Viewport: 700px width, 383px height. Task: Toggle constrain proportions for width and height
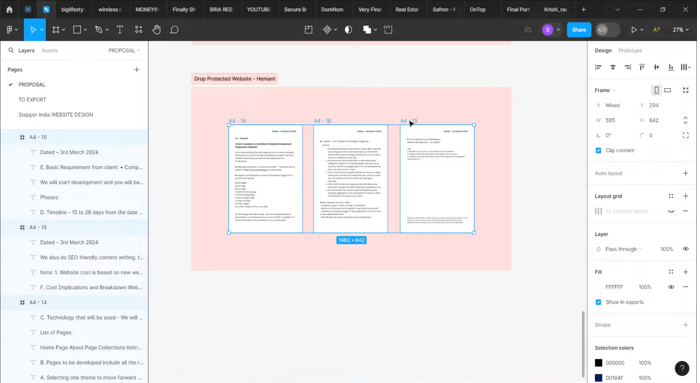click(x=686, y=121)
